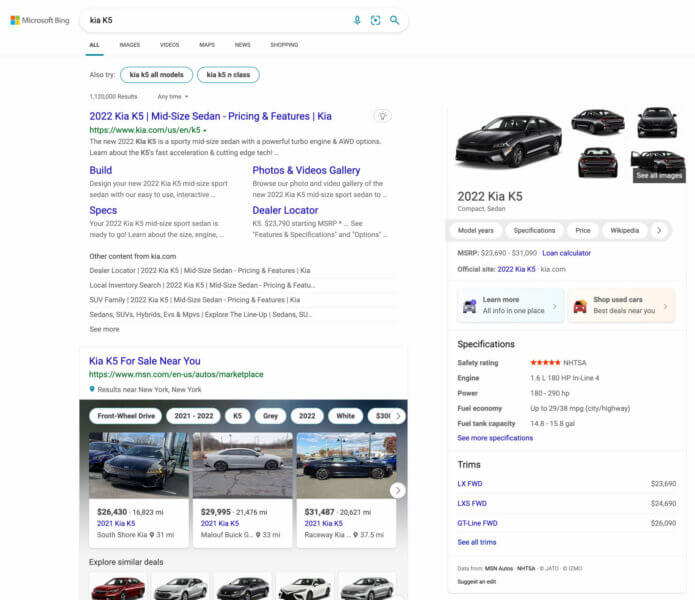The width and height of the screenshot is (695, 600).
Task: Click South Shore Kia dealer name
Action: pos(122,535)
